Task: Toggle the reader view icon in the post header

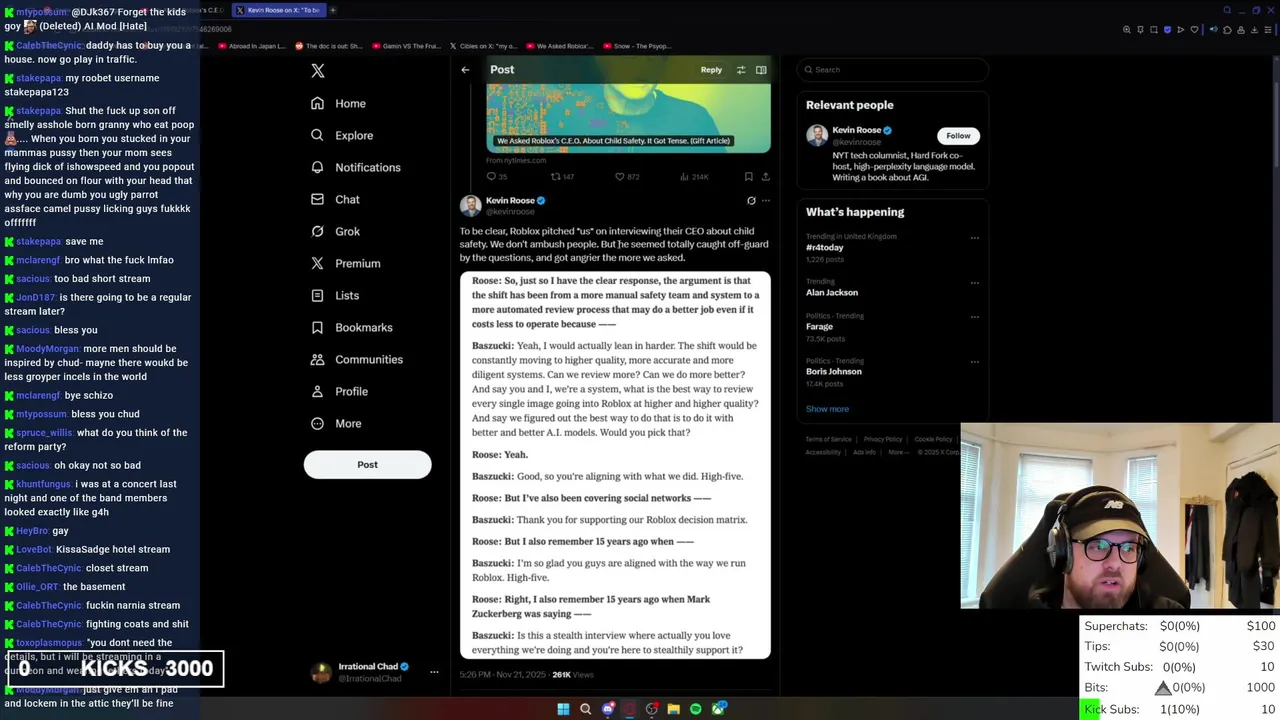Action: pos(761,70)
